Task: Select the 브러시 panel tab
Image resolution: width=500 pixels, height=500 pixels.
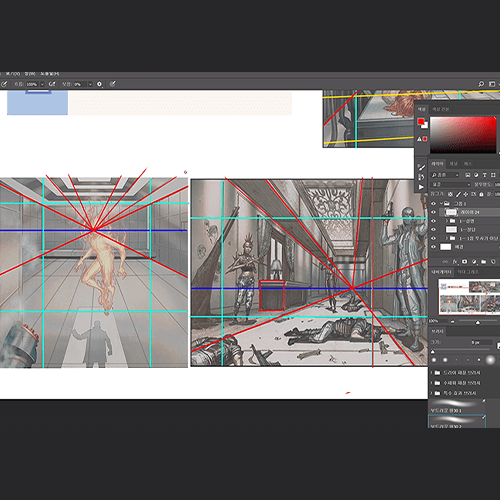Action: (x=437, y=331)
